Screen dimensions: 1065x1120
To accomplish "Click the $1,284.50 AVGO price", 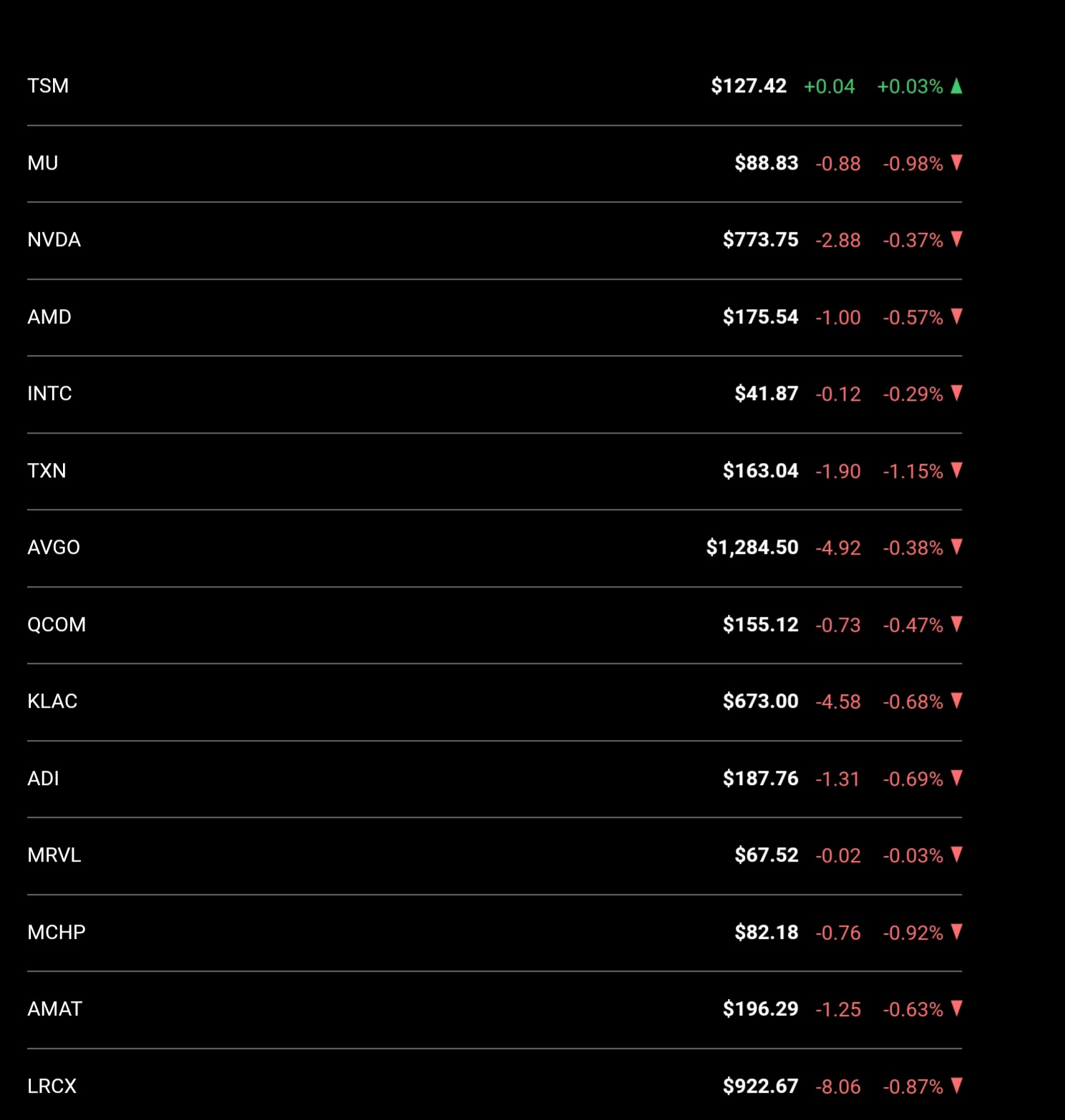I will tap(752, 547).
